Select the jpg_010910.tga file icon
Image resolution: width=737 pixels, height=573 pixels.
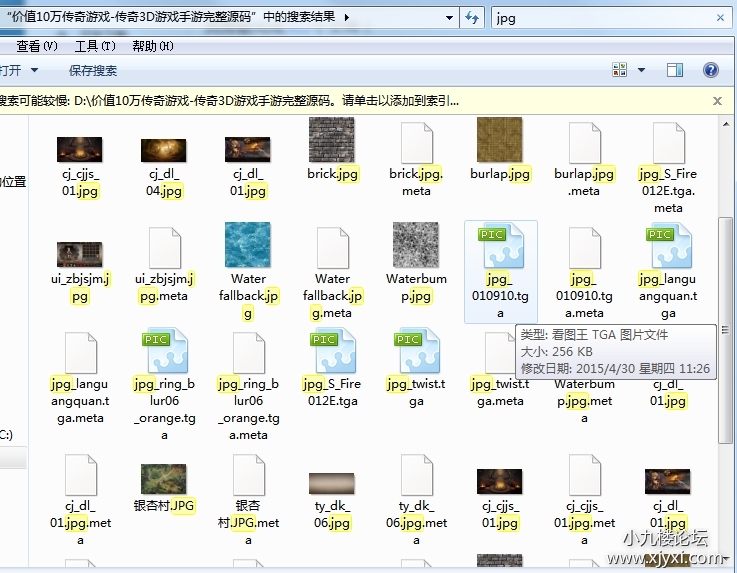pos(500,246)
